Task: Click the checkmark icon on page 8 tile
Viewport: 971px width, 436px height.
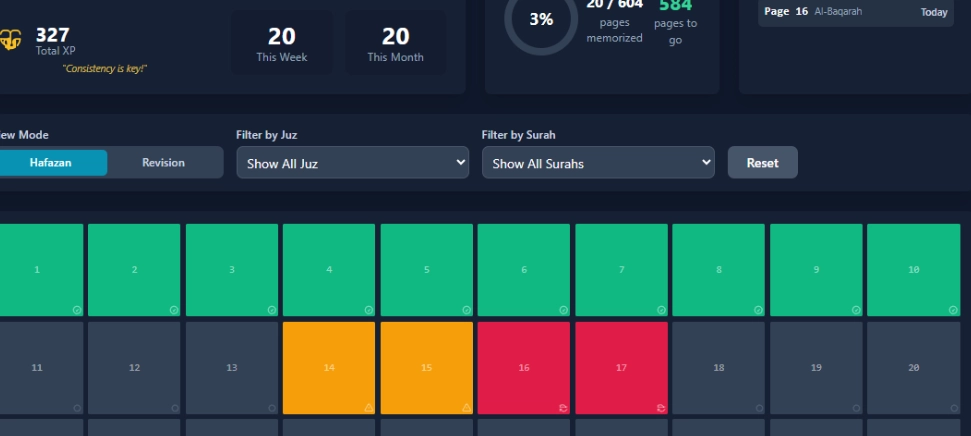Action: point(759,310)
